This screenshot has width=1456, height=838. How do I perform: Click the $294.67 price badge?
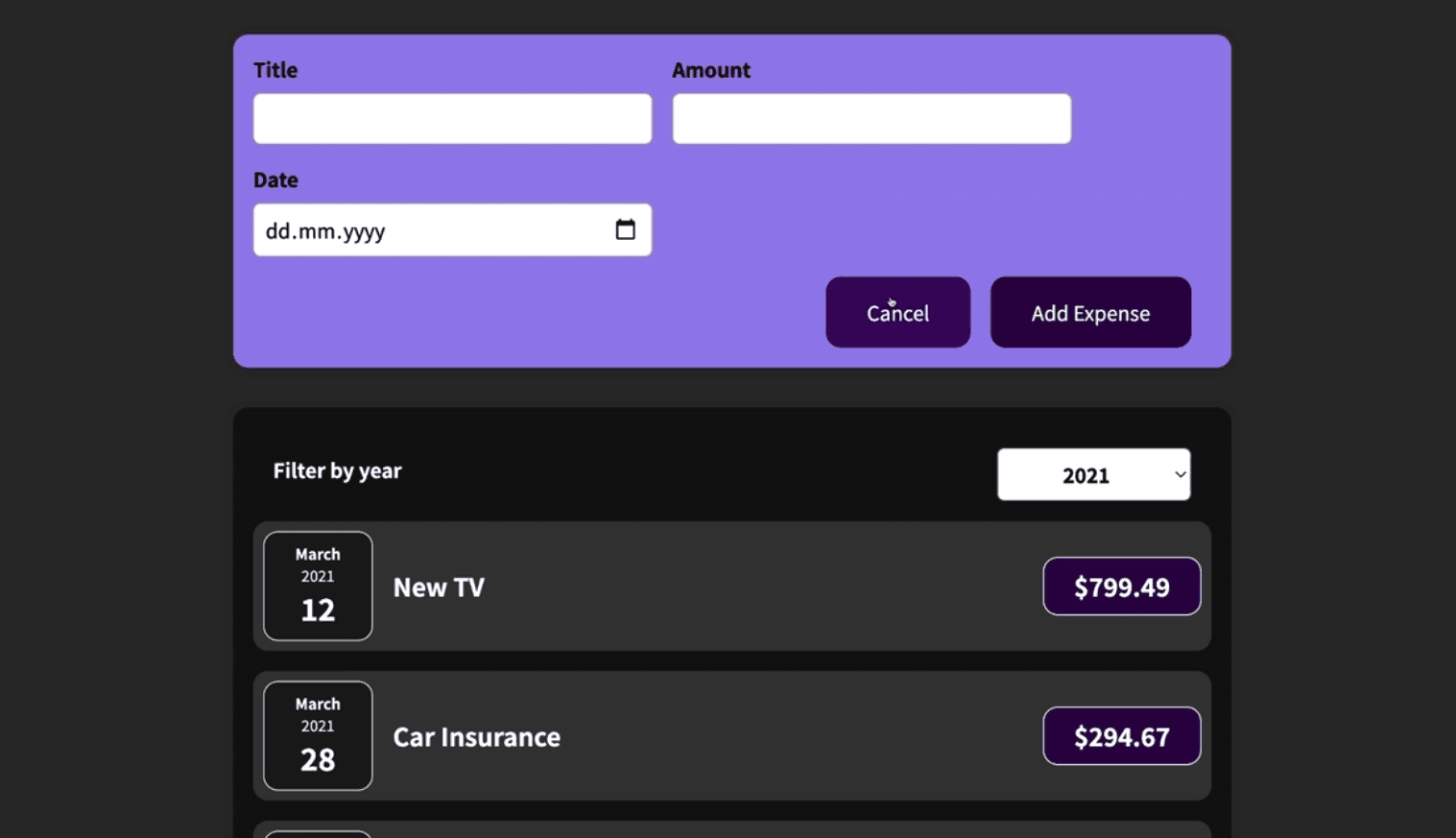click(x=1121, y=736)
